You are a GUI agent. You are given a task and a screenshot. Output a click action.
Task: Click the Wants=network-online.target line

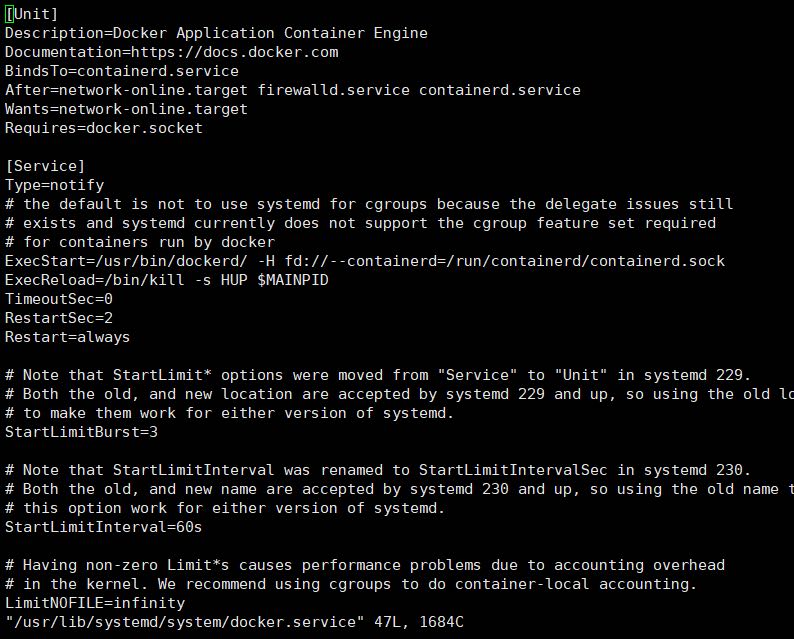click(x=126, y=109)
